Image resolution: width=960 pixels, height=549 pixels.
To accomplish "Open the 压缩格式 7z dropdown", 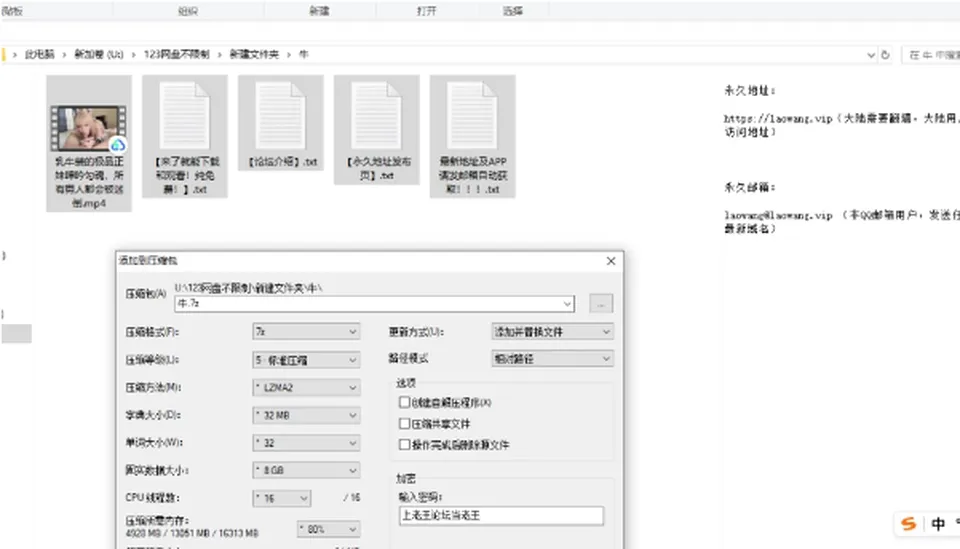I will tap(306, 331).
